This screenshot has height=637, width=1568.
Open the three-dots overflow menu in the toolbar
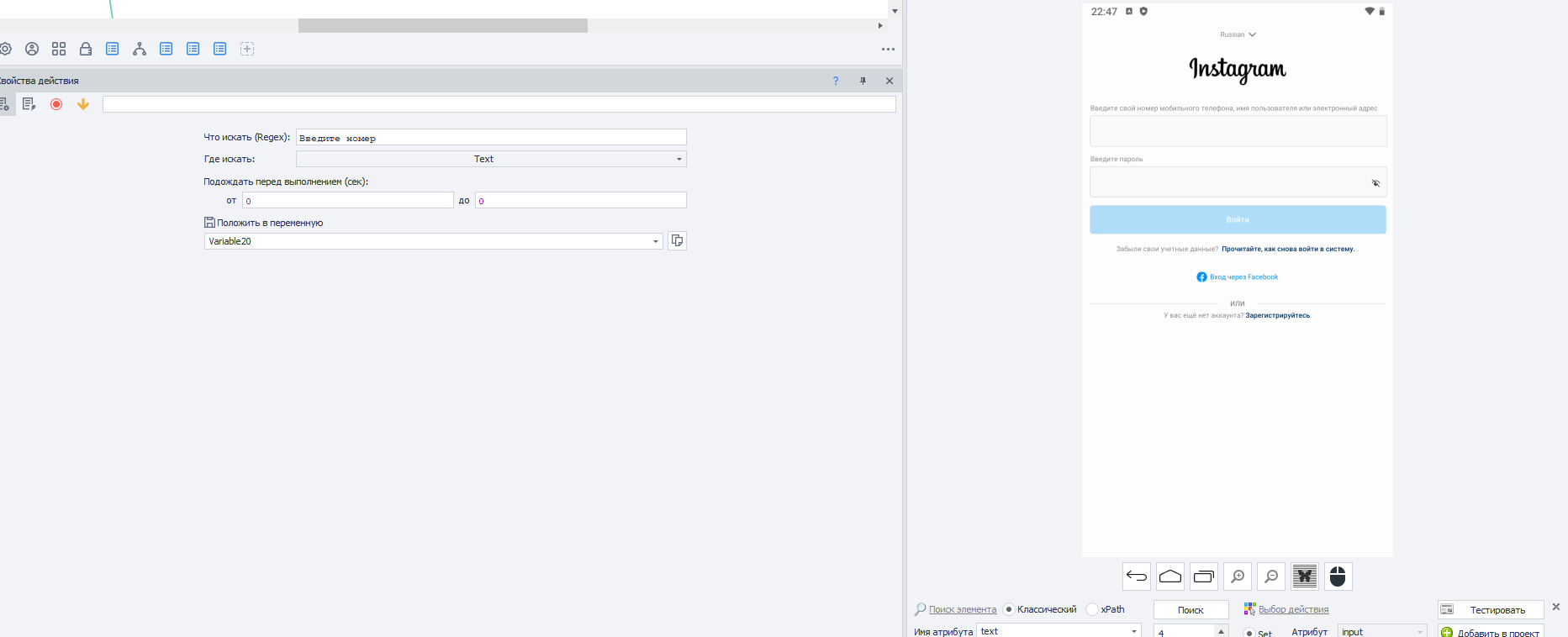click(888, 49)
